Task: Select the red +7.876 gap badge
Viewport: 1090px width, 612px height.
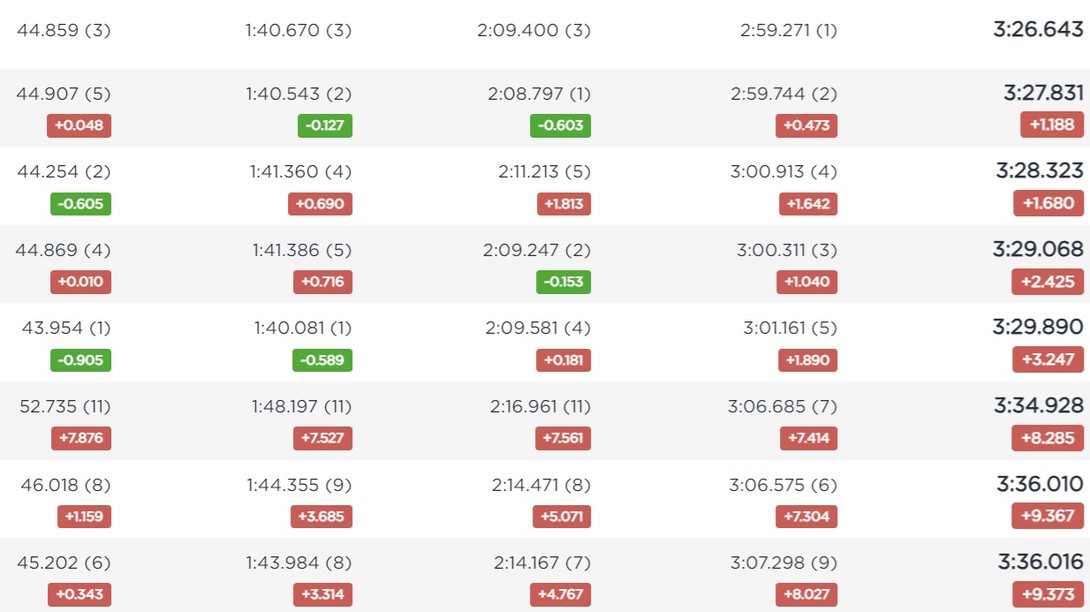Action: (x=81, y=438)
